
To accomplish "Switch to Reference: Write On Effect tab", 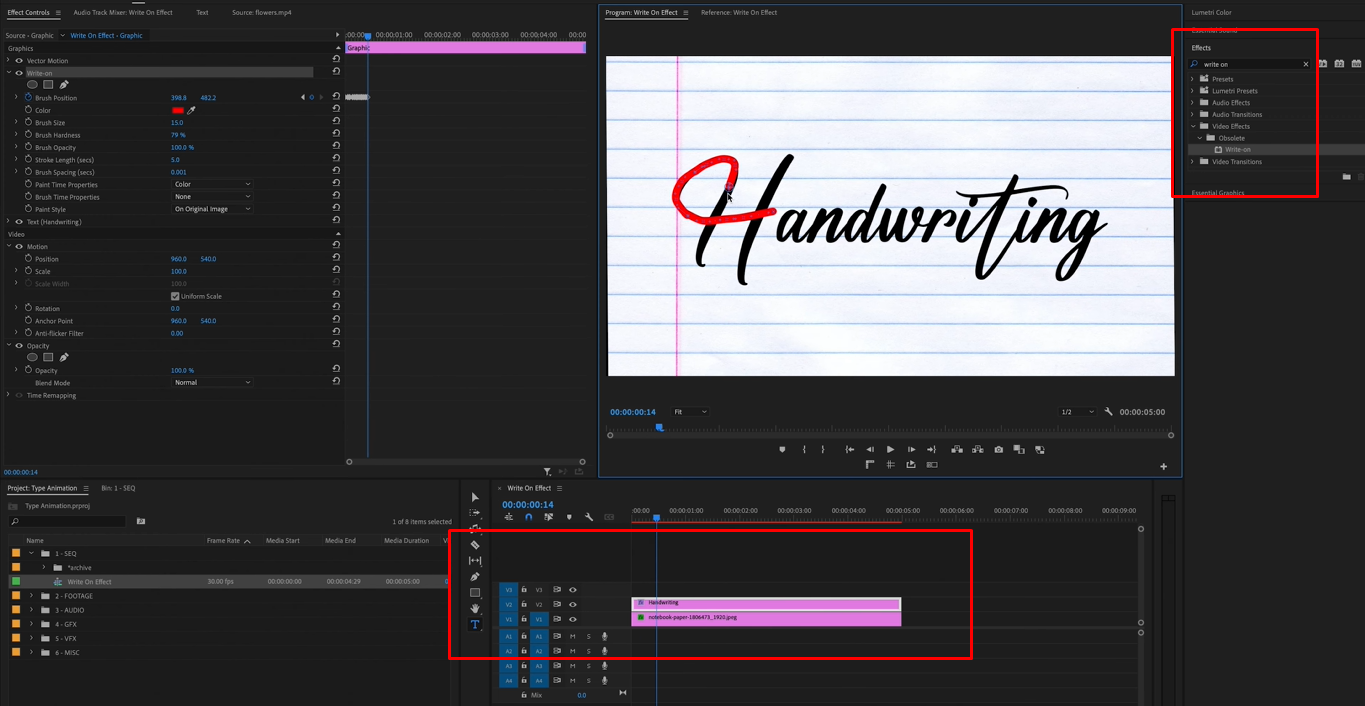I will click(x=739, y=13).
